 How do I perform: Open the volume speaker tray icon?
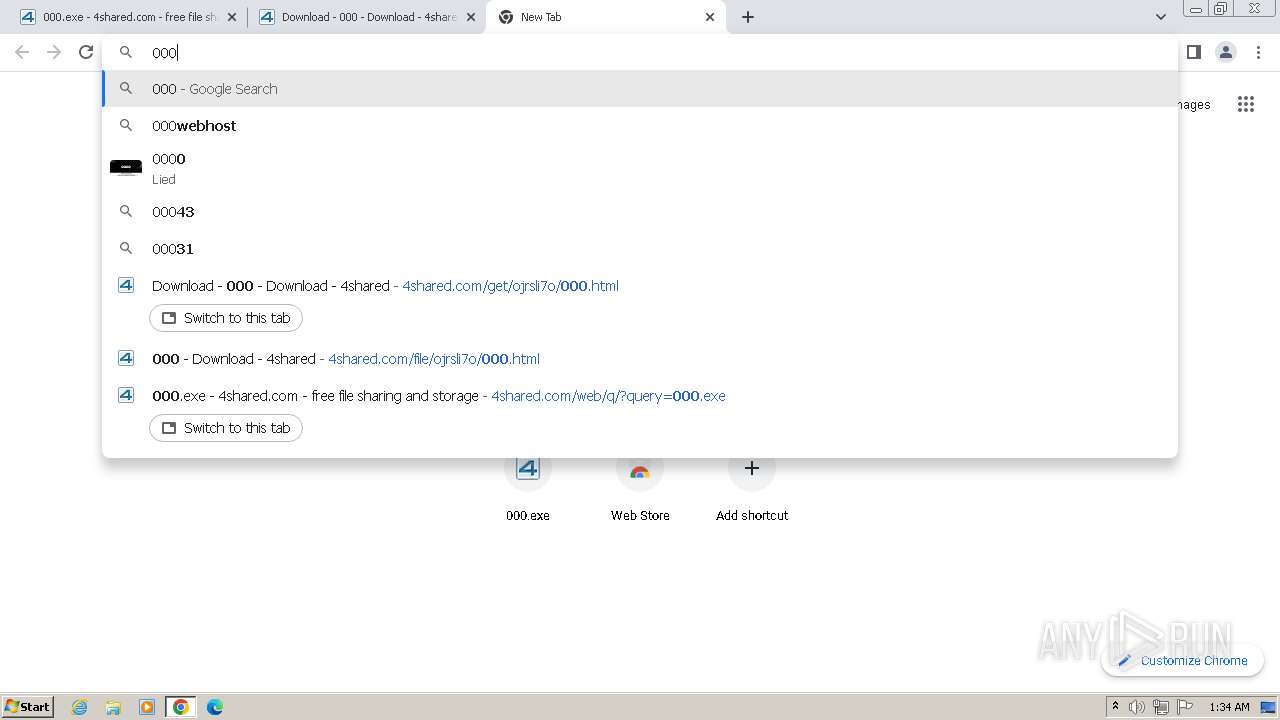click(1137, 707)
